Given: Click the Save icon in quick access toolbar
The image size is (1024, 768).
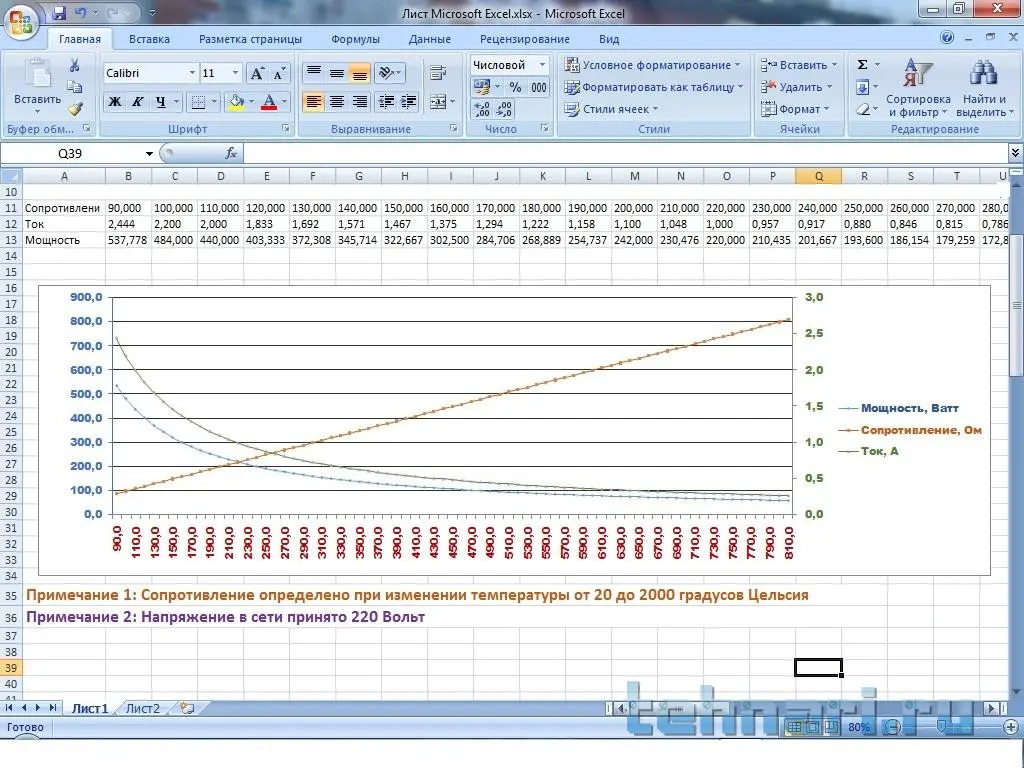Looking at the screenshot, I should 59,13.
